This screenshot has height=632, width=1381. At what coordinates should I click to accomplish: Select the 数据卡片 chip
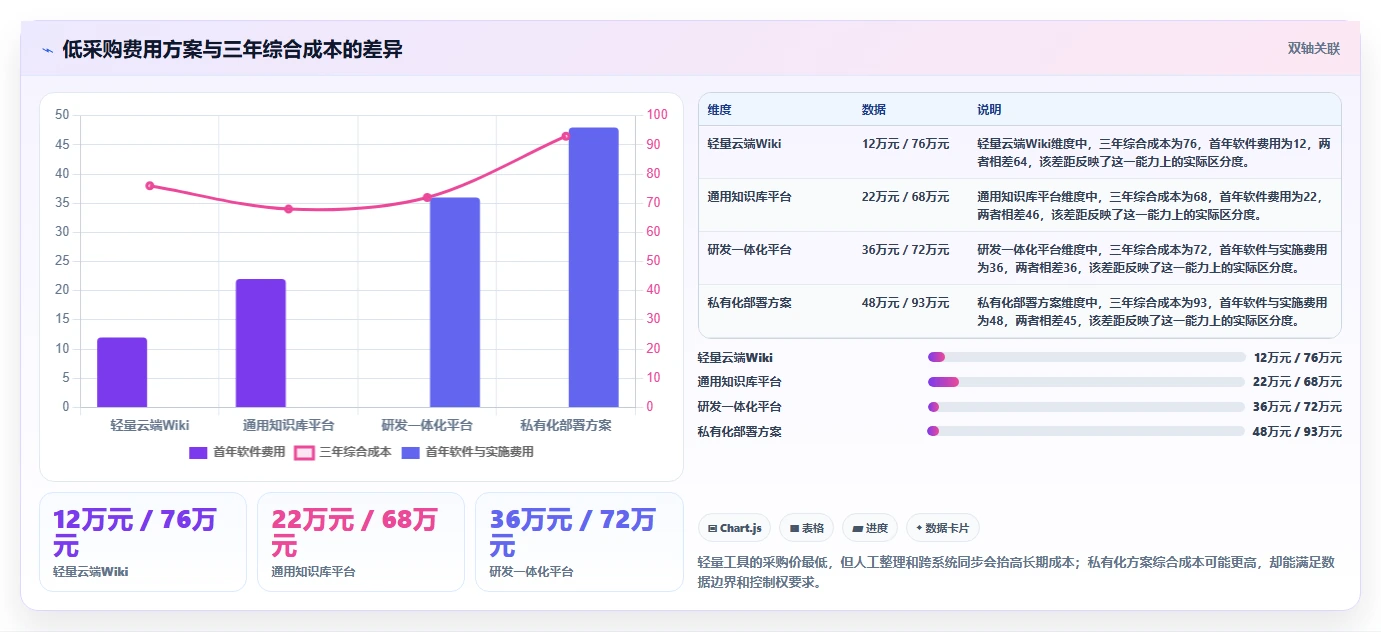point(943,528)
